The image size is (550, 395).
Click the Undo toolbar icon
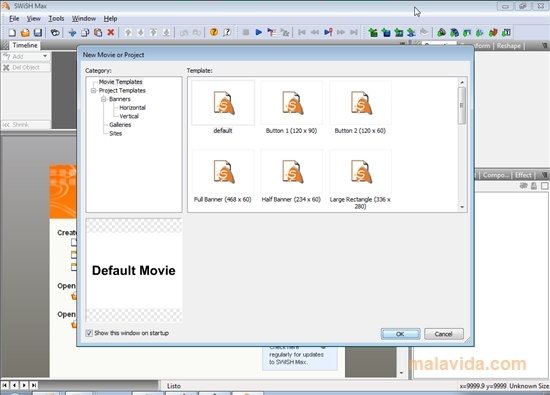click(x=183, y=33)
